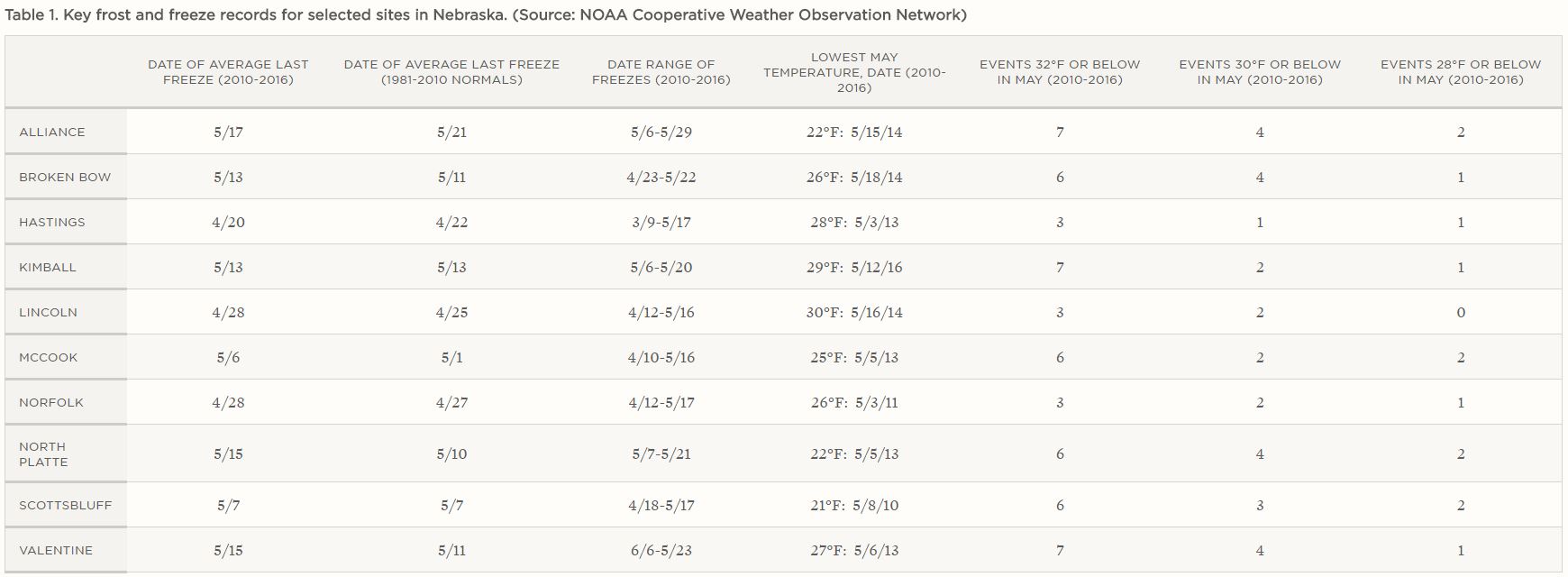Click the Table 1 caption text

tap(486, 15)
